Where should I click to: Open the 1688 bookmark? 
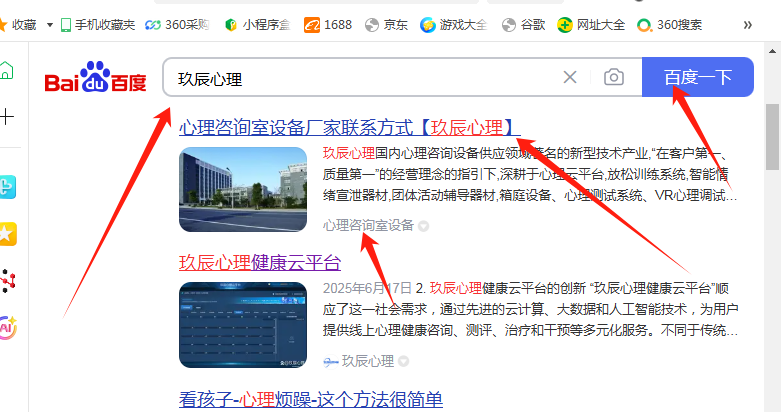click(328, 25)
